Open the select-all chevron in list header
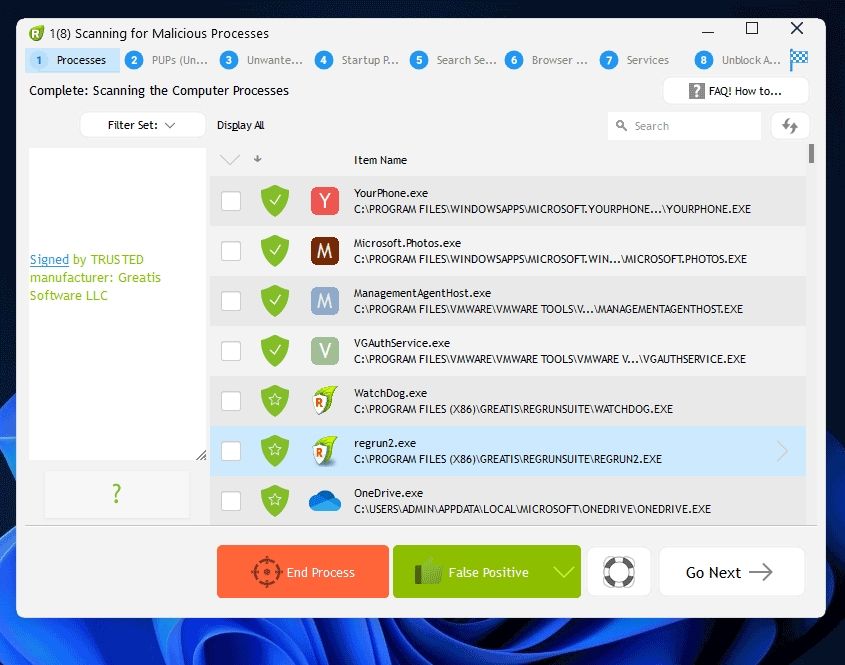This screenshot has height=665, width=845. pos(230,160)
